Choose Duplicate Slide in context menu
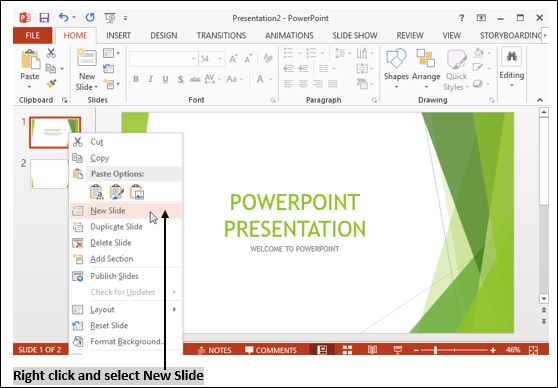Screen dimensions: 558x388 pyautogui.click(x=126, y=227)
